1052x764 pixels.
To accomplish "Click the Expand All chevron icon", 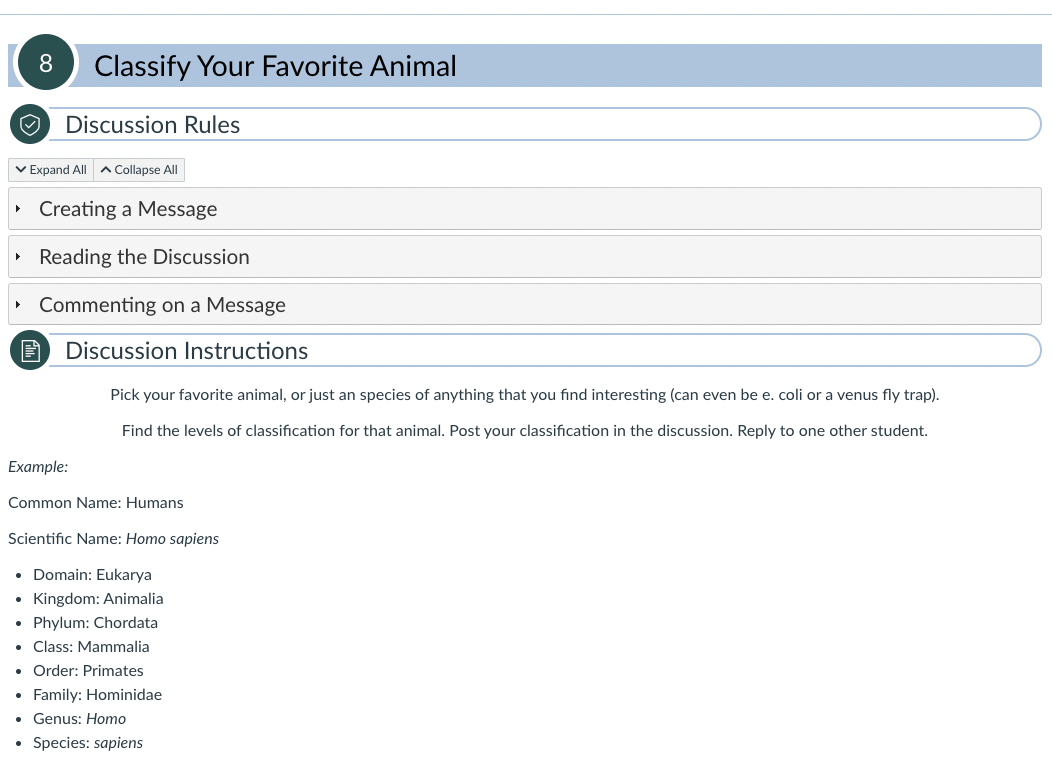I will [21, 170].
